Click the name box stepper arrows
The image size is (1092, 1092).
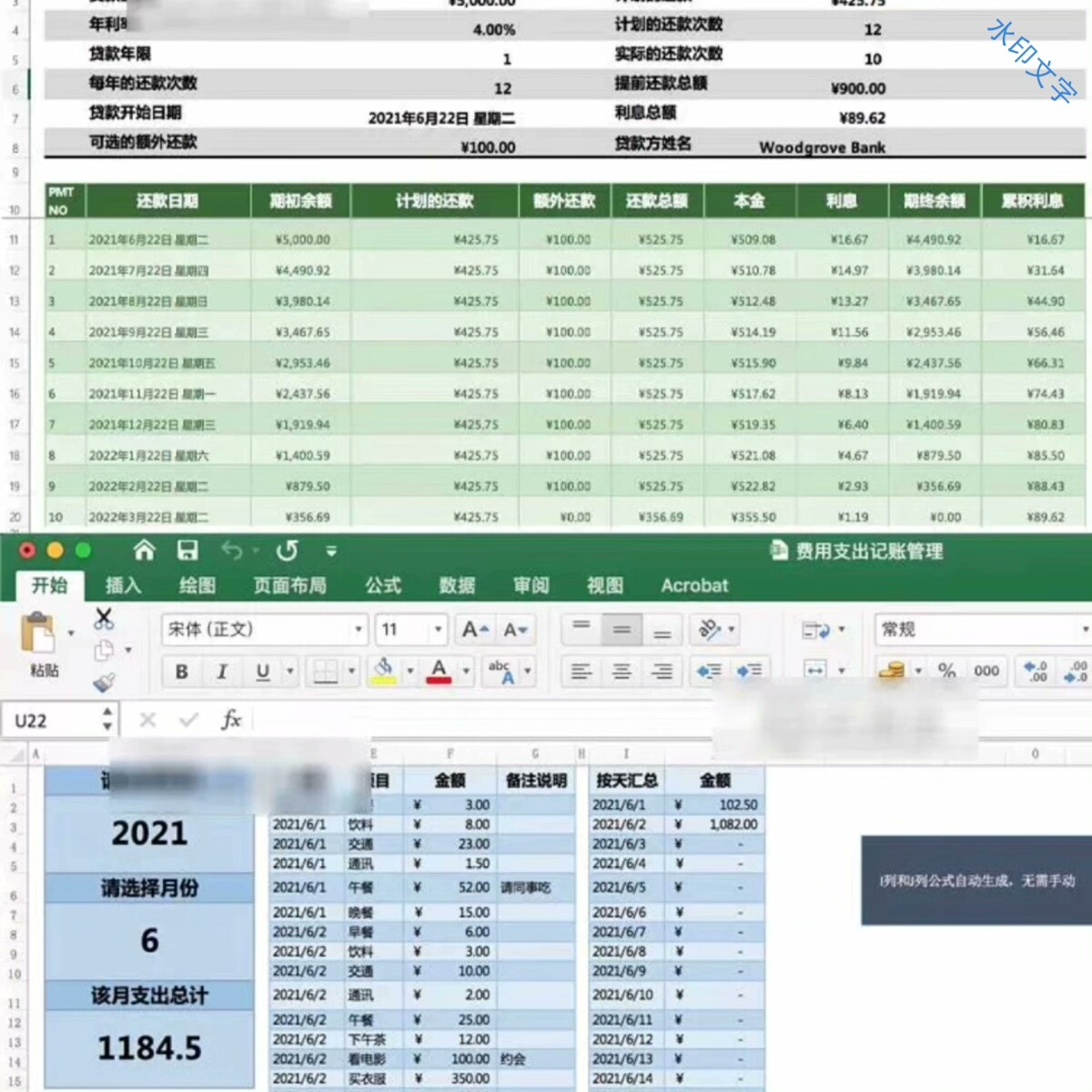point(107,720)
